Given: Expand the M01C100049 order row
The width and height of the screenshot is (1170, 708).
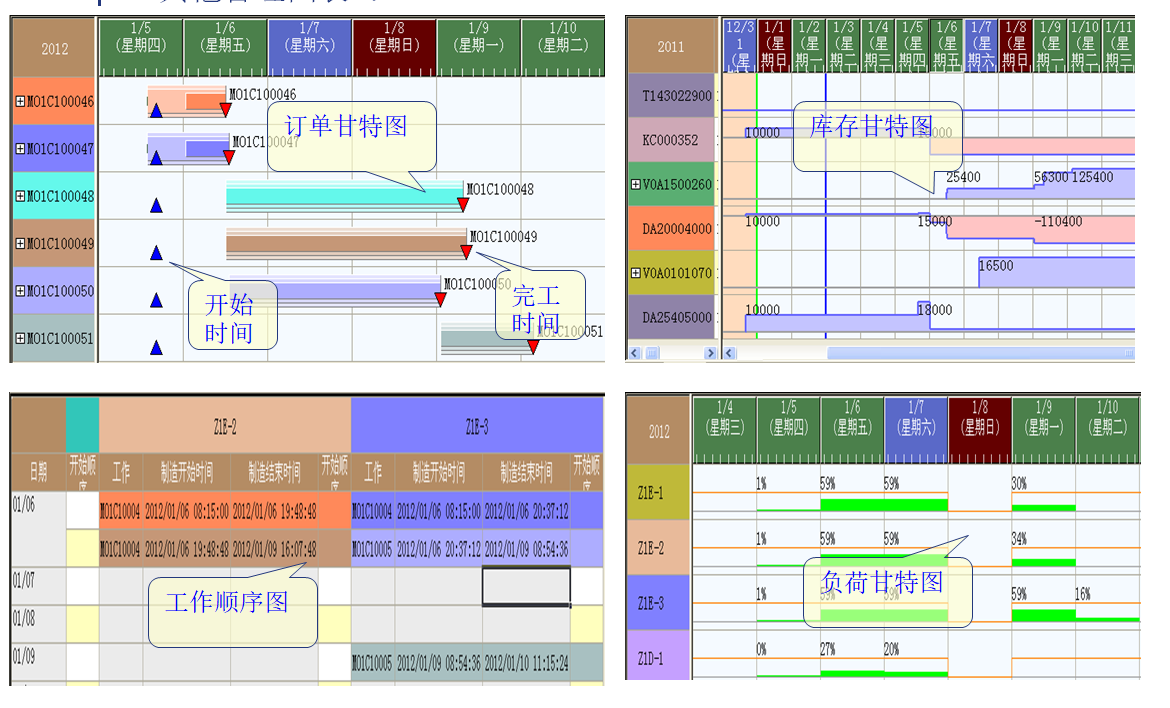Looking at the screenshot, I should click(20, 244).
